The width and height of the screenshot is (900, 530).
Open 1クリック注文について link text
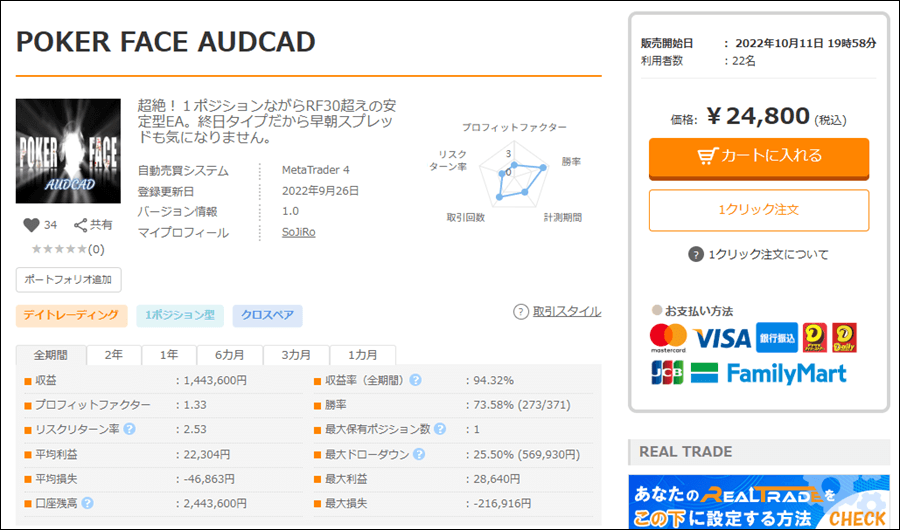pos(768,254)
